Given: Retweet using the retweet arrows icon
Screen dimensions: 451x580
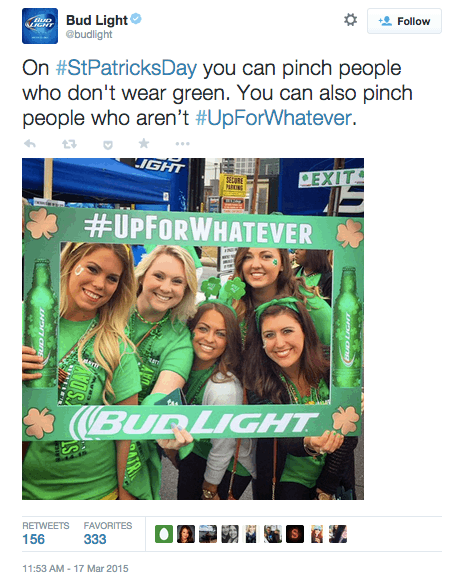Looking at the screenshot, I should click(x=69, y=144).
